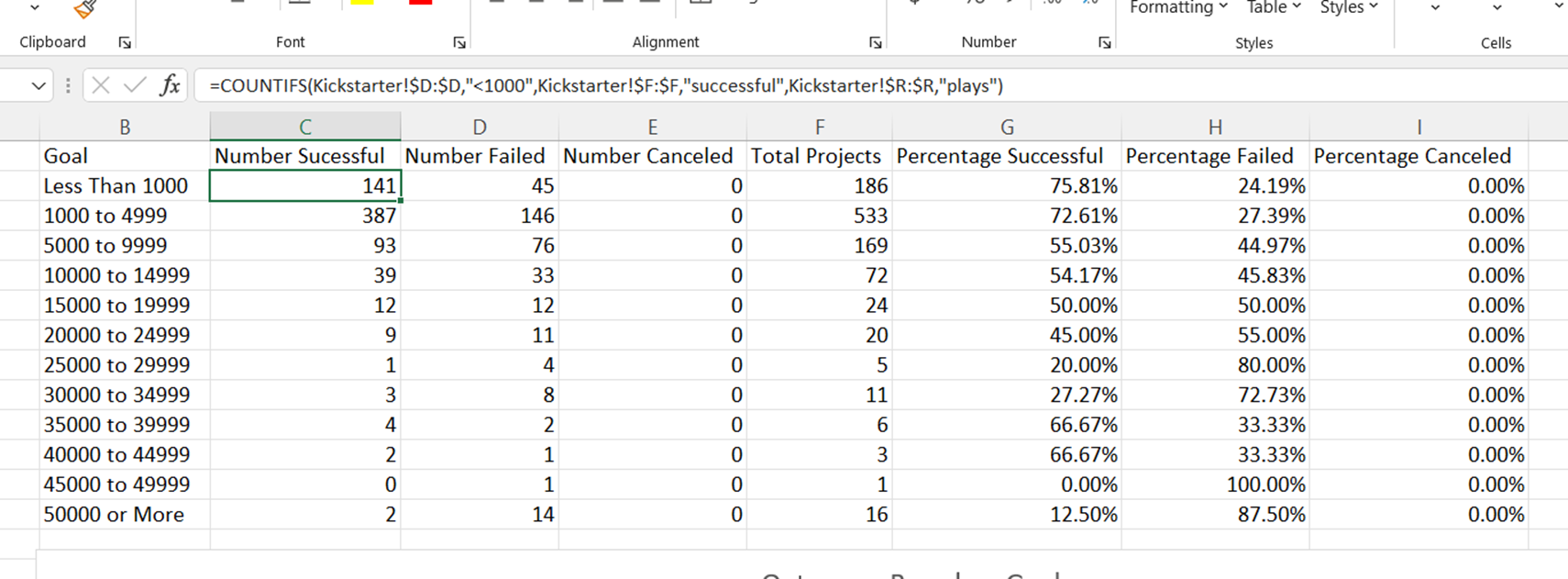
Task: Open the Font group dialog launcher
Action: pos(459,42)
